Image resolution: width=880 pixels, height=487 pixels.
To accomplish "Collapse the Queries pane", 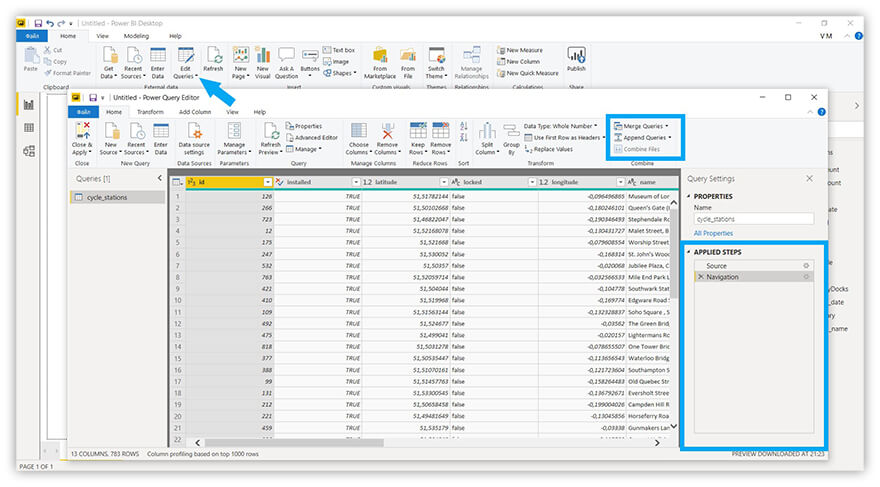I will [159, 178].
